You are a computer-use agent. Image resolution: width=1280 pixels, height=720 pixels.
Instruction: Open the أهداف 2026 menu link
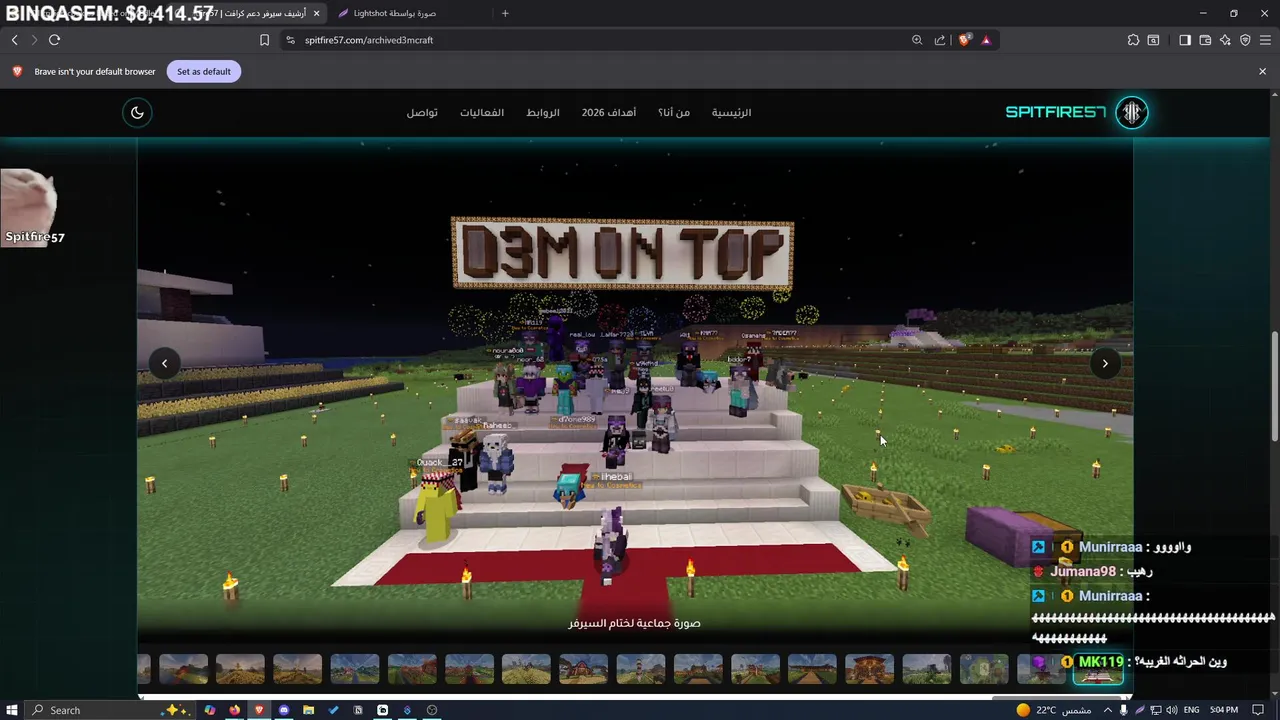(x=609, y=112)
